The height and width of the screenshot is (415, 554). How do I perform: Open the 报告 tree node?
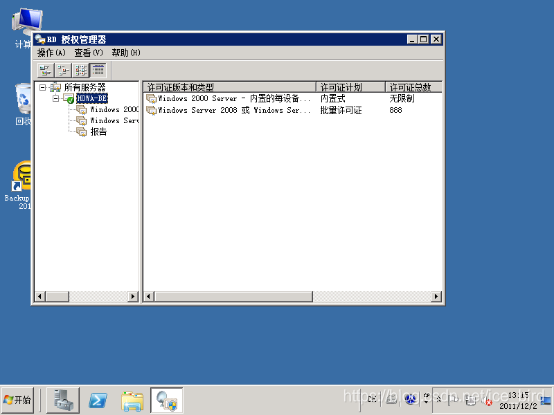(x=98, y=132)
